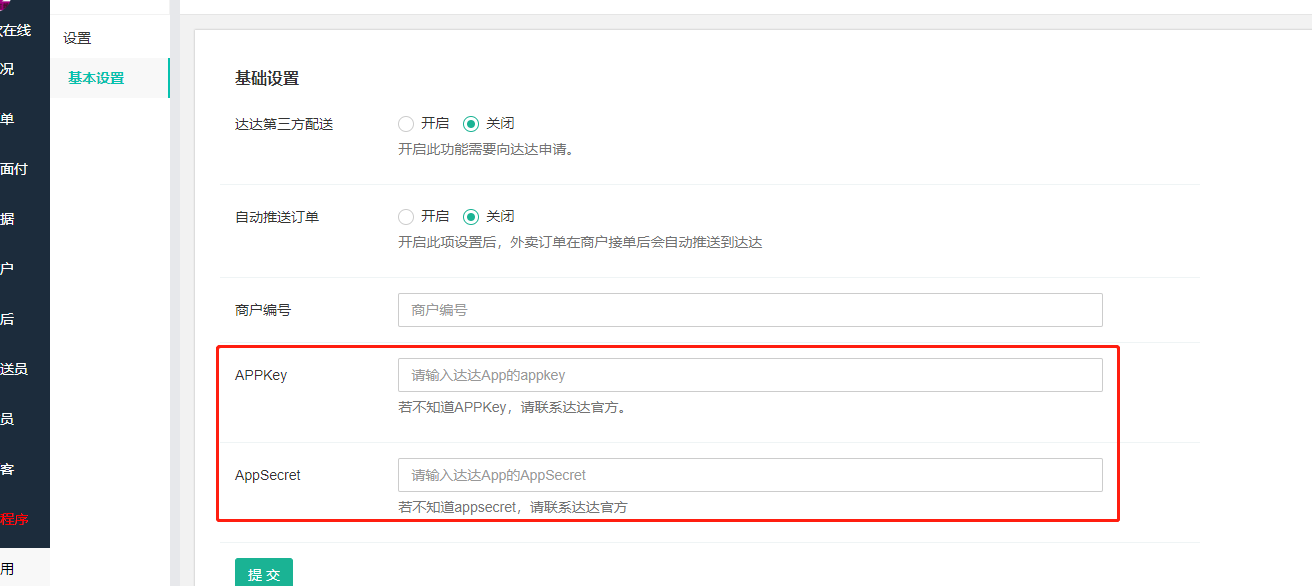This screenshot has width=1312, height=586.
Task: Open the 送员 sidebar item
Action: point(15,369)
